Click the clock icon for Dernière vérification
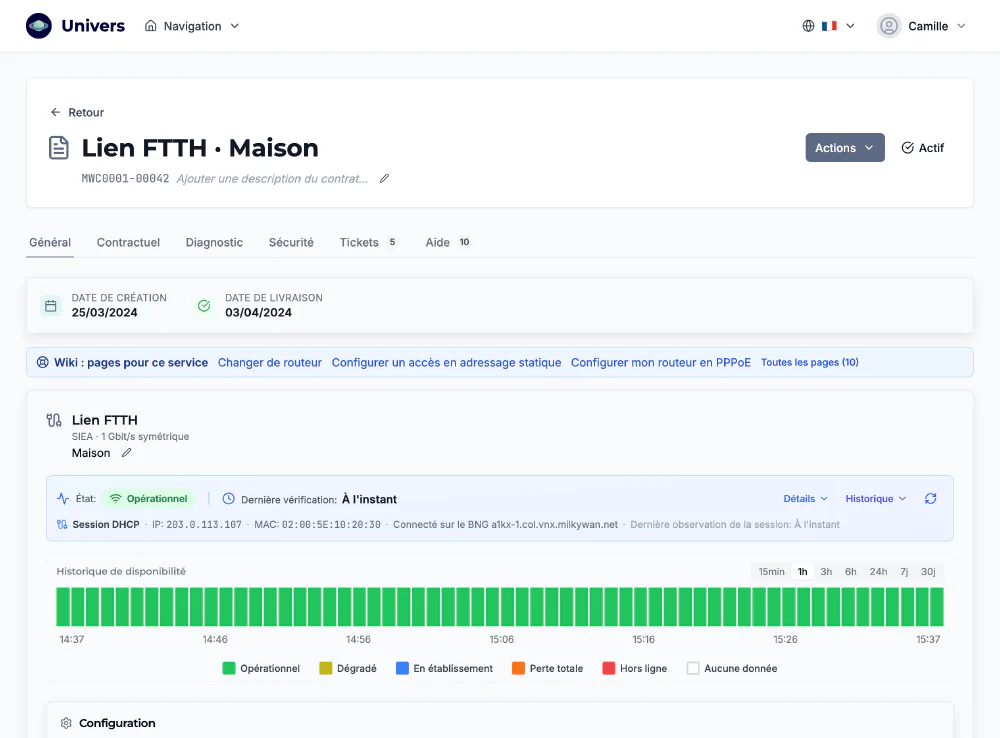1000x738 pixels. point(228,499)
